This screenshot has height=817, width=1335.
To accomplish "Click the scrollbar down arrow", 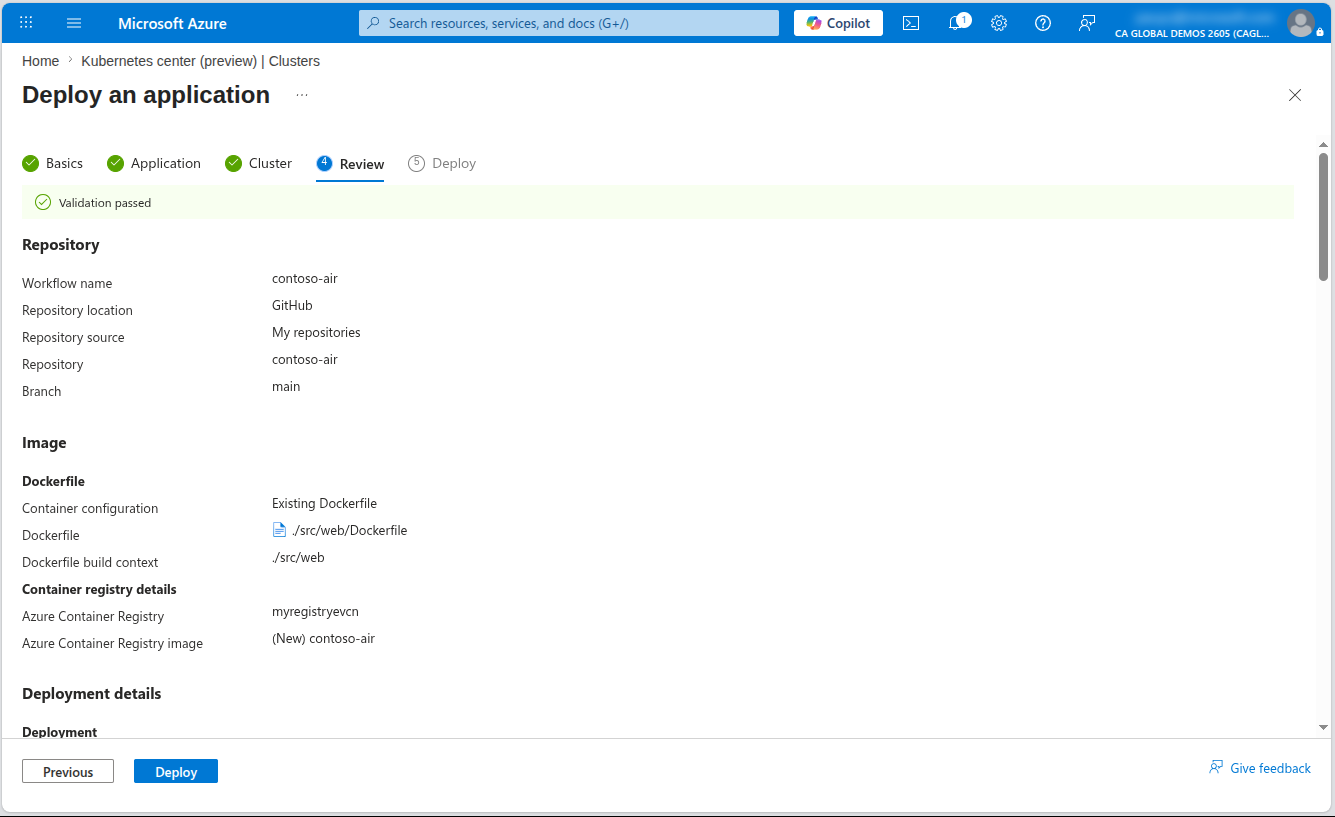I will coord(1323,727).
